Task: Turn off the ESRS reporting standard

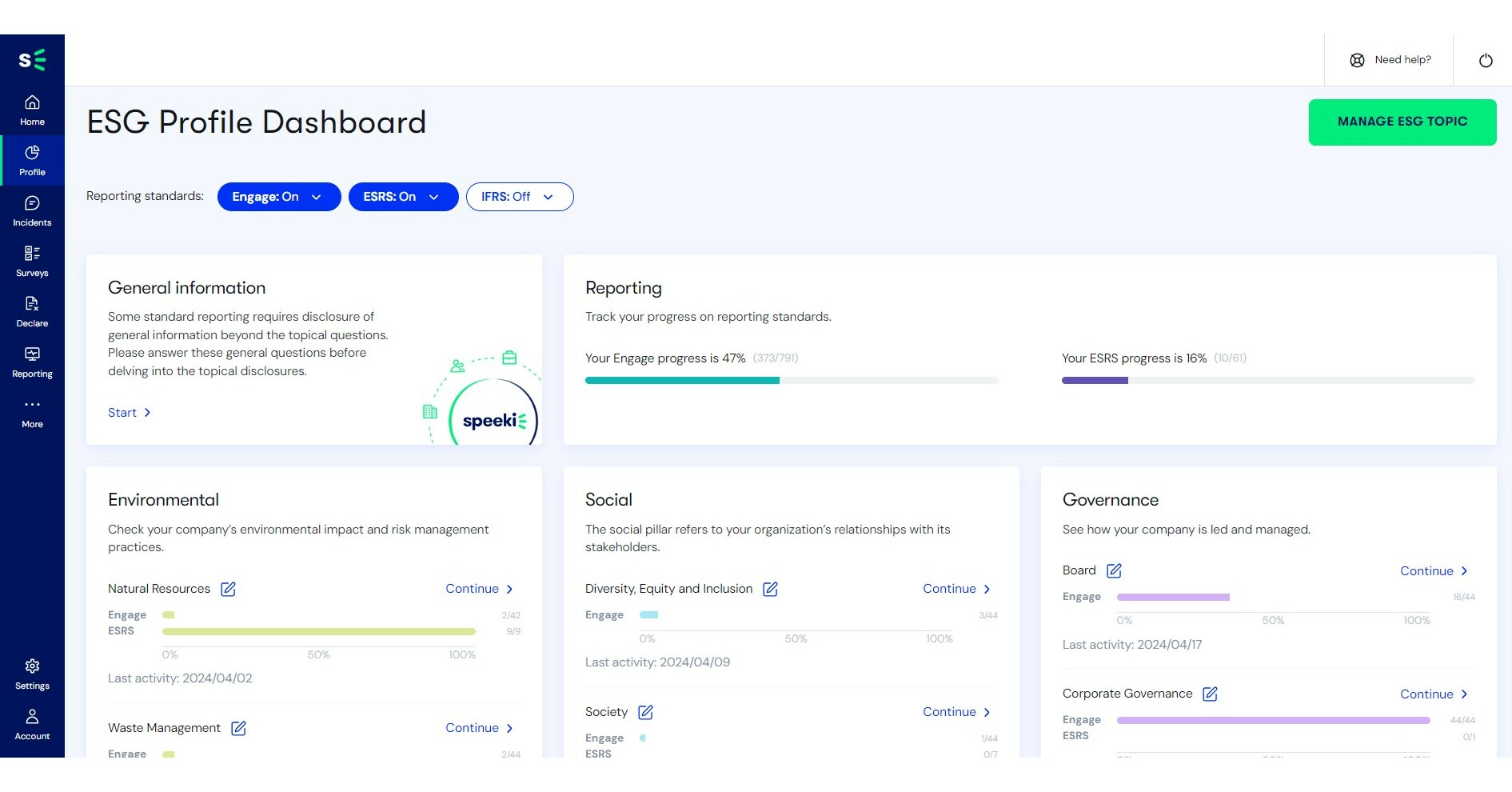Action: pyautogui.click(x=389, y=196)
